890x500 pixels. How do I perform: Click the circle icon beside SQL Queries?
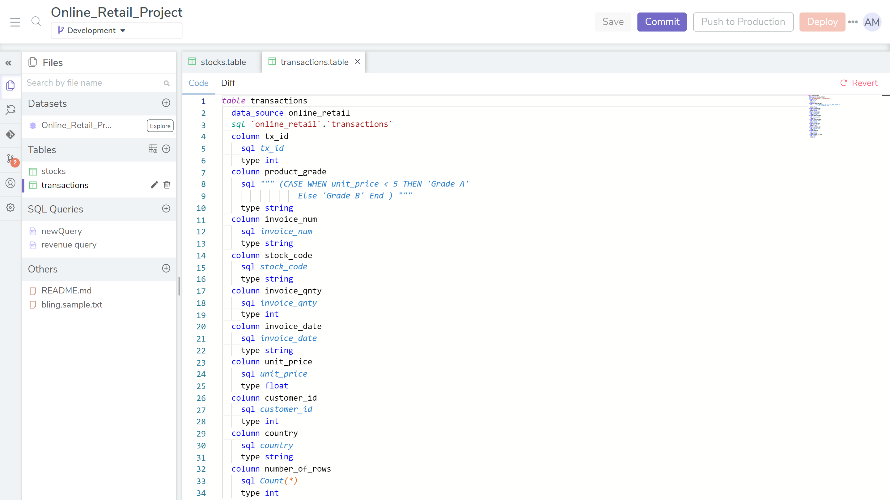166,209
